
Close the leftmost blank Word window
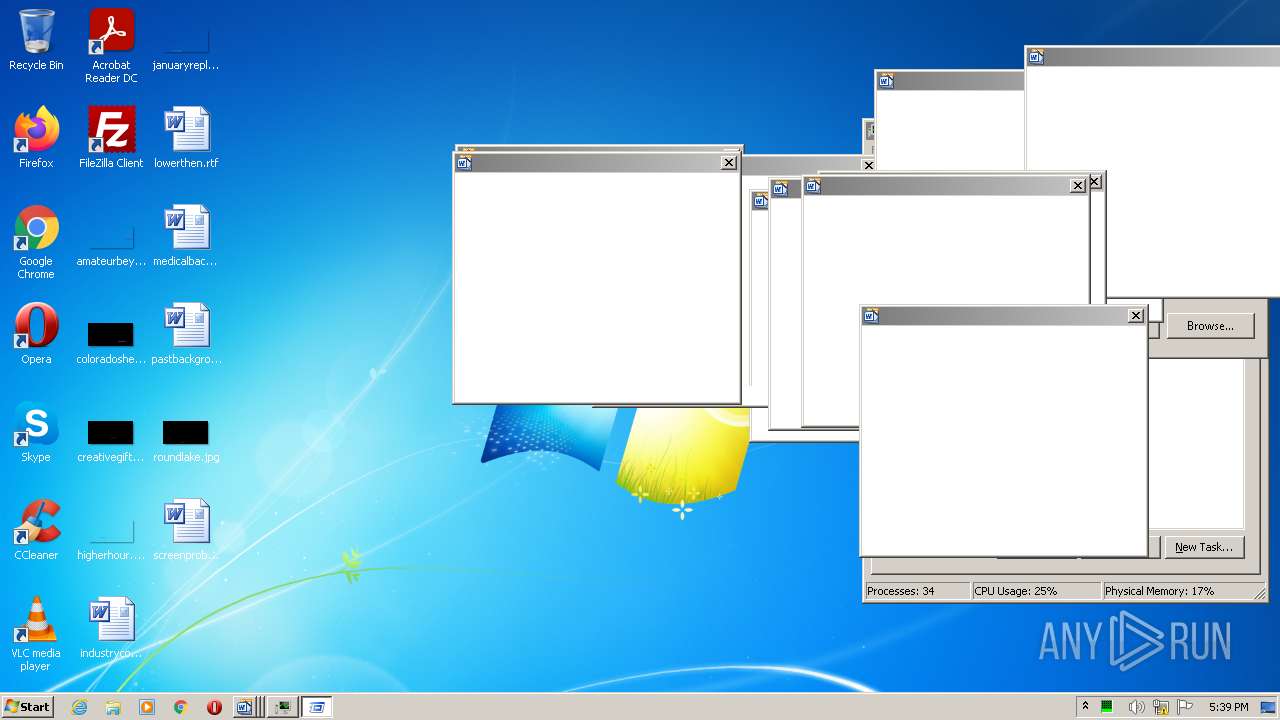729,163
